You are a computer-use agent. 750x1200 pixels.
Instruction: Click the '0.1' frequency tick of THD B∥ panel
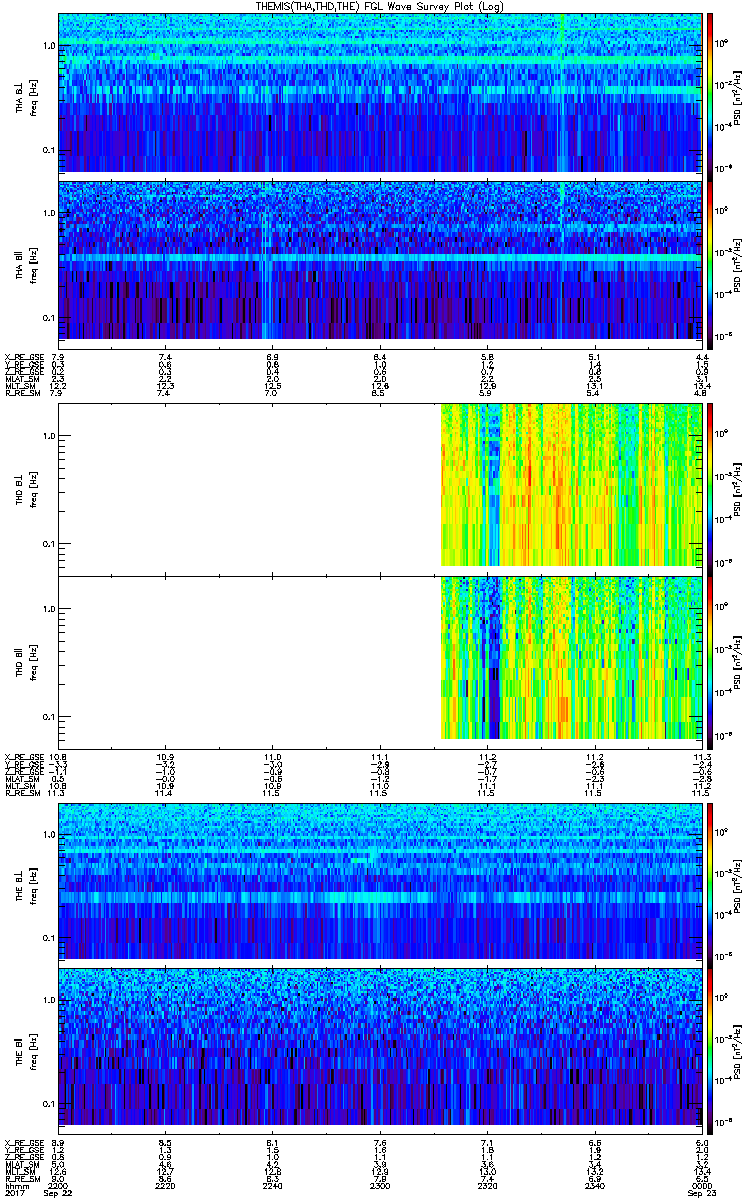49,717
